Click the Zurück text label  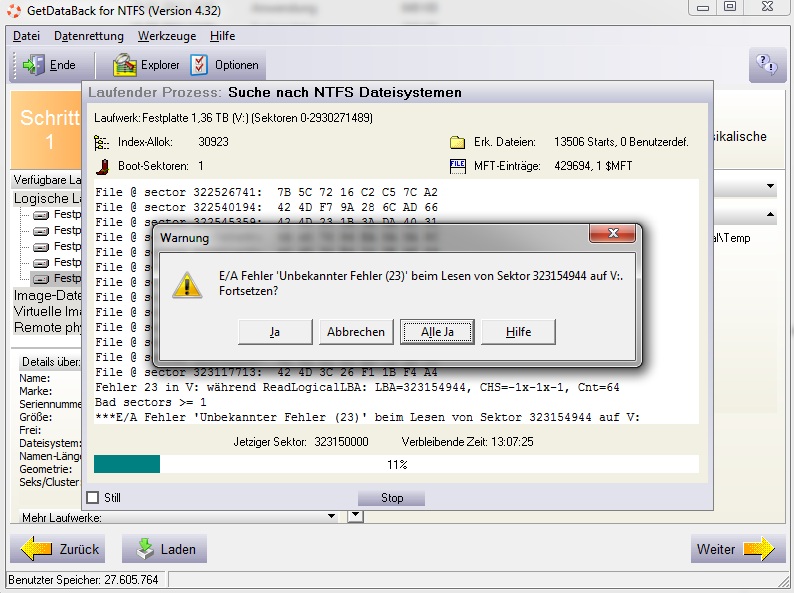point(79,549)
